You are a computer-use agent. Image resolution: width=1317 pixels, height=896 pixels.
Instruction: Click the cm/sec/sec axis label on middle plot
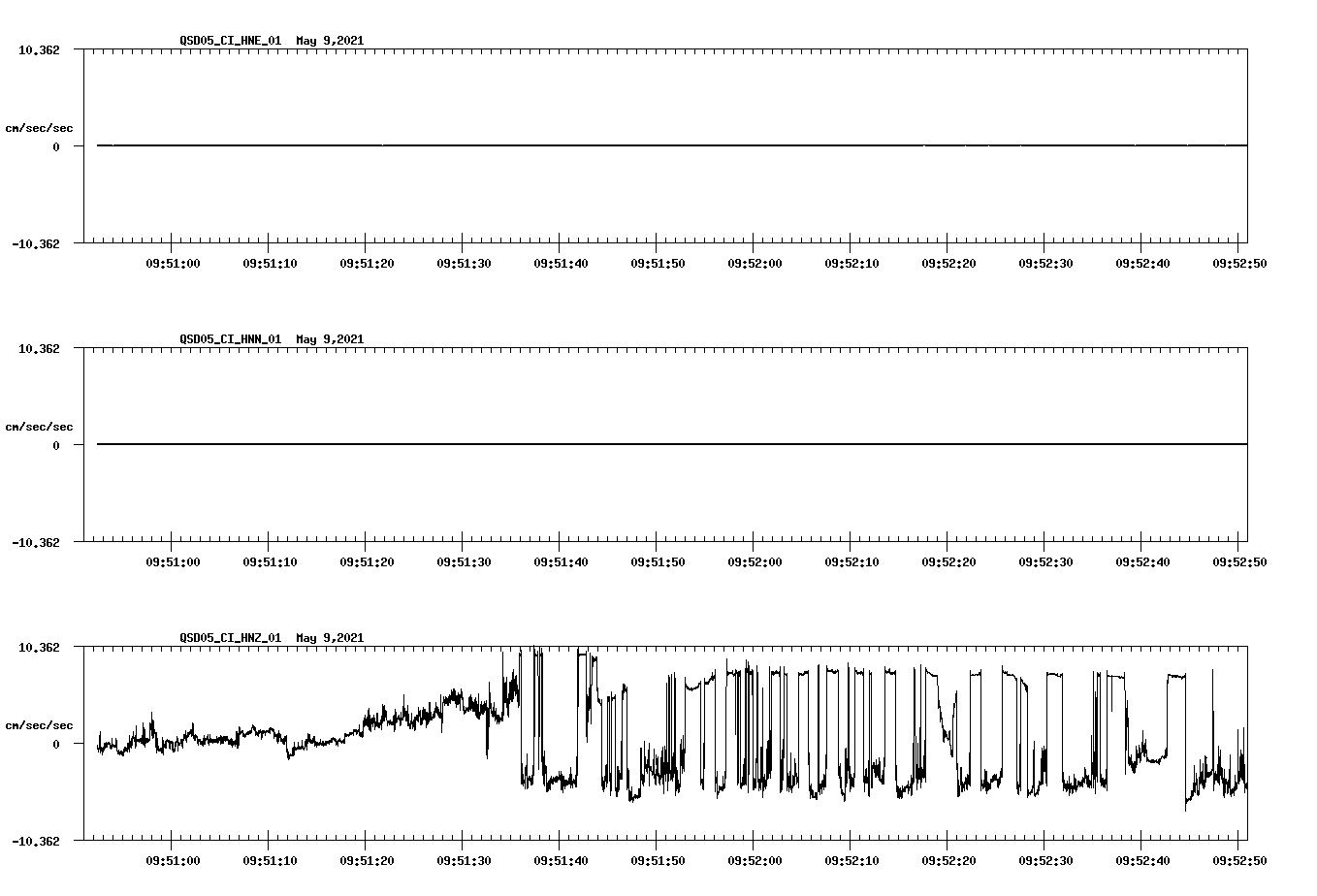click(41, 426)
